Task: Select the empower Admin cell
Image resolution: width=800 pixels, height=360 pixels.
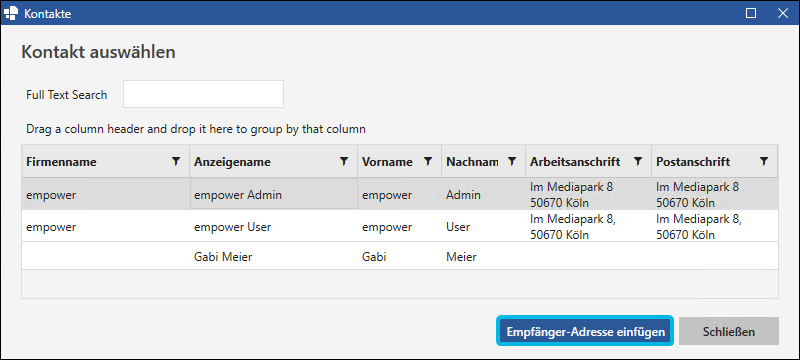Action: pos(273,194)
